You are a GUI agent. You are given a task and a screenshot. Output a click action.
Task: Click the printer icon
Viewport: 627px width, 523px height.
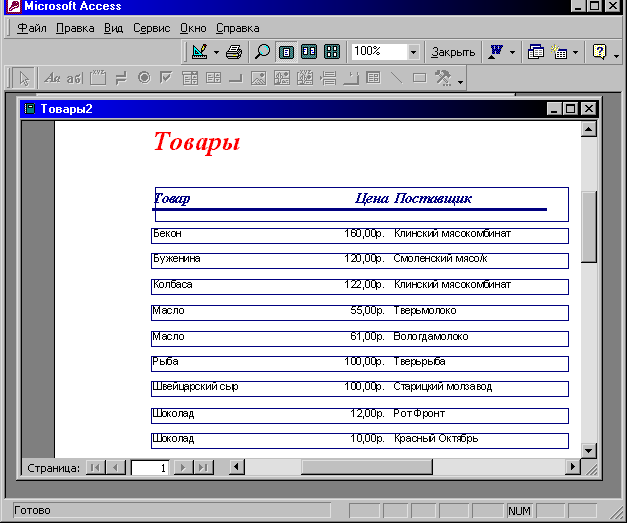coord(234,52)
